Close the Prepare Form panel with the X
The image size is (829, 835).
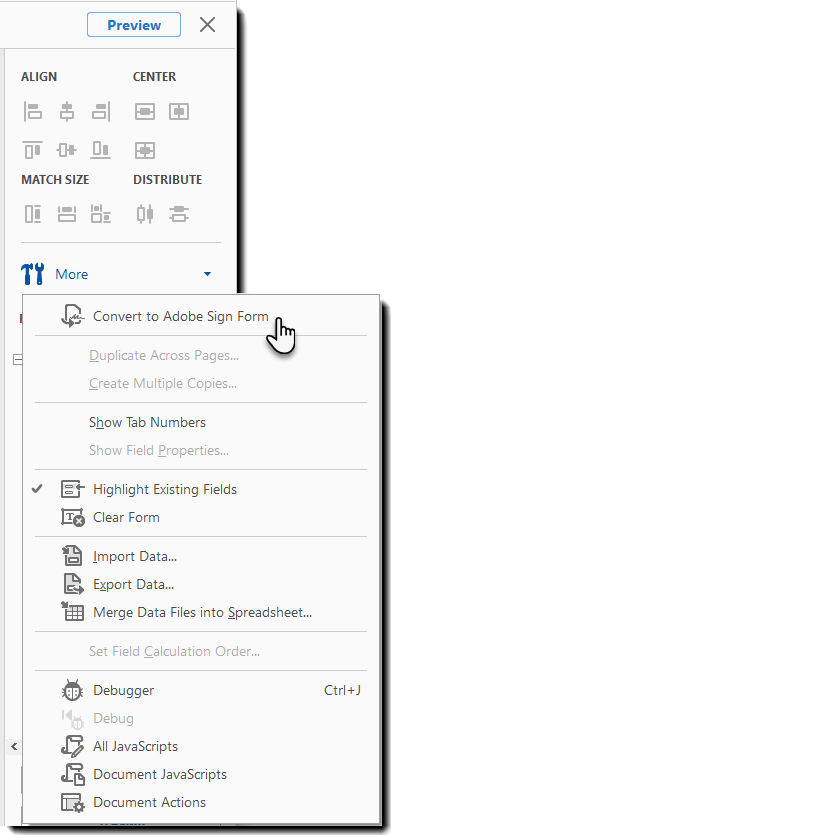click(207, 24)
